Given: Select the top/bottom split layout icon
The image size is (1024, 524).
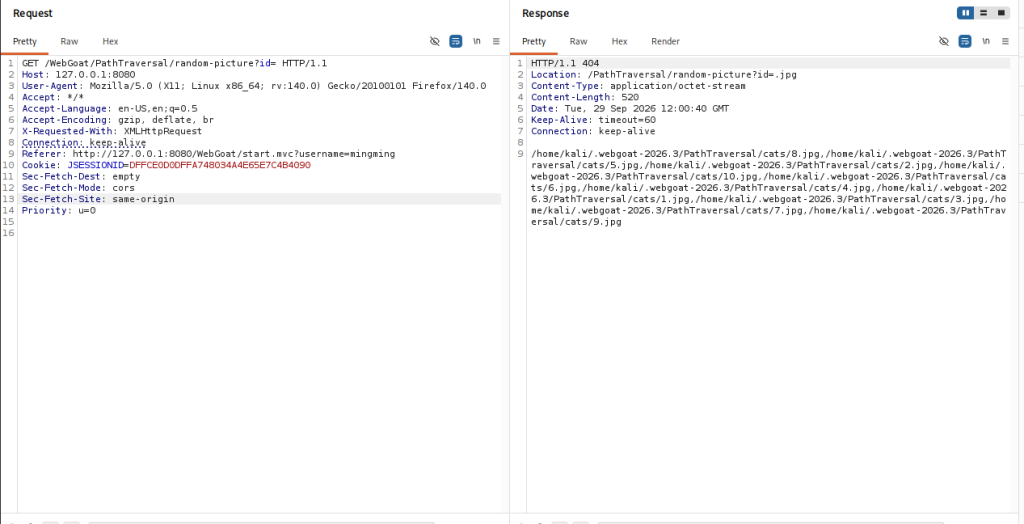Looking at the screenshot, I should [983, 13].
